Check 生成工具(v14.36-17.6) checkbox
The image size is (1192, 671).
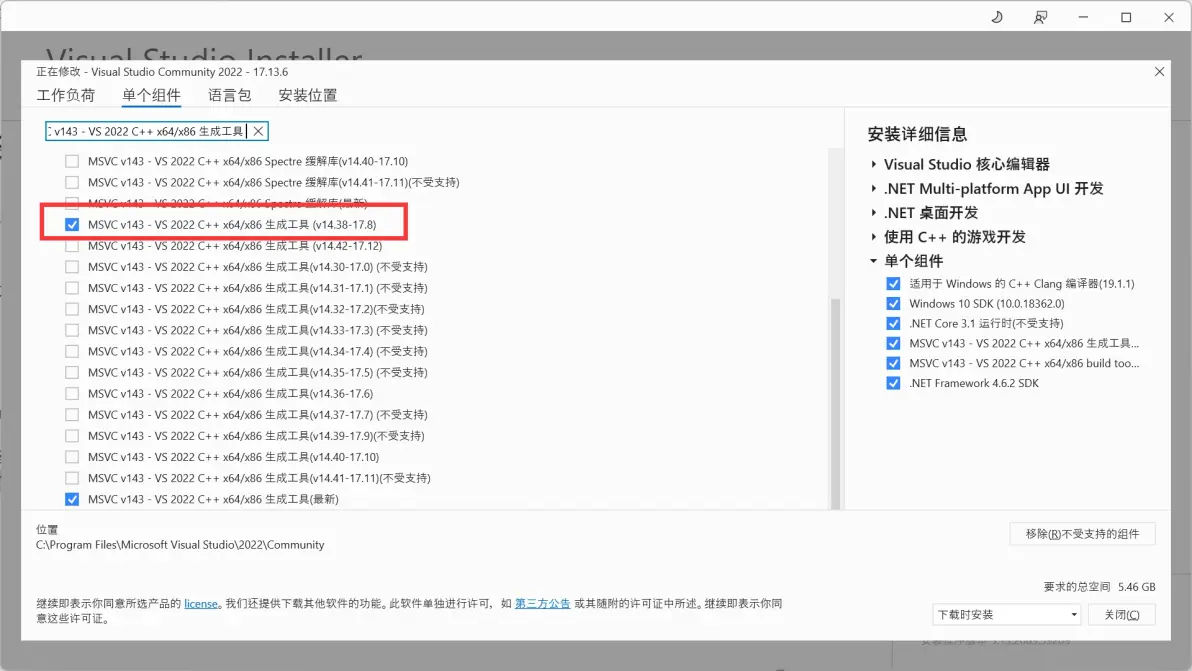[71, 394]
